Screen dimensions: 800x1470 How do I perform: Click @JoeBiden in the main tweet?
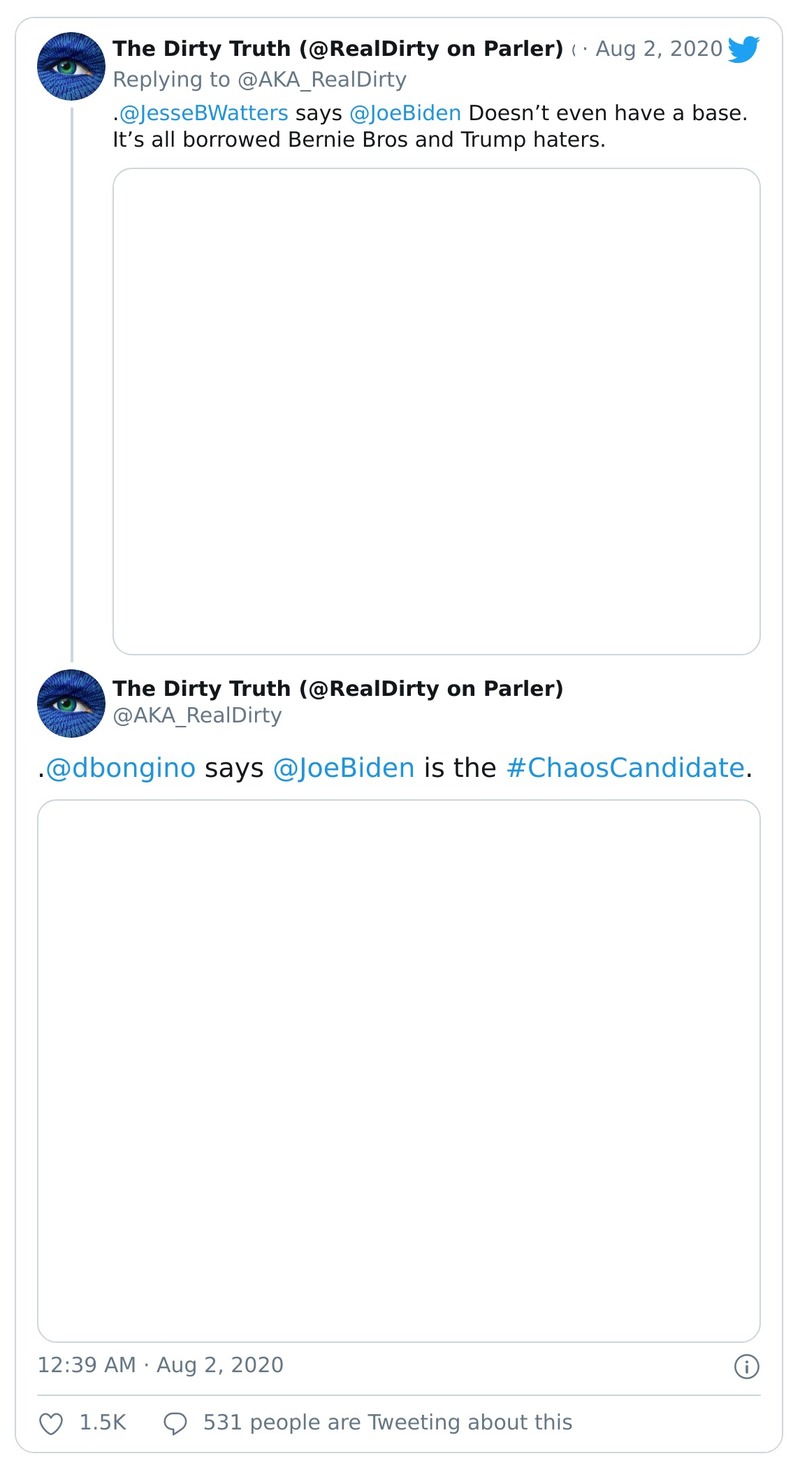[343, 768]
